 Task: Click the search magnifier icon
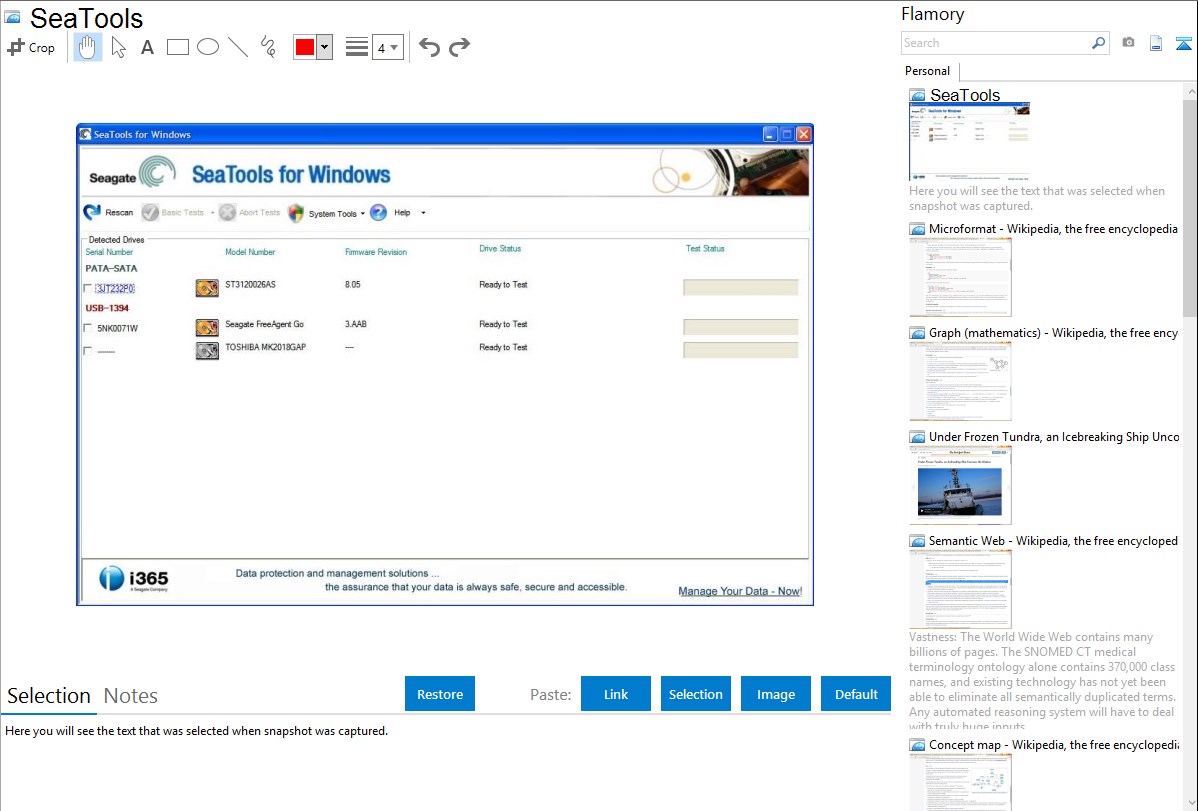tap(1098, 43)
